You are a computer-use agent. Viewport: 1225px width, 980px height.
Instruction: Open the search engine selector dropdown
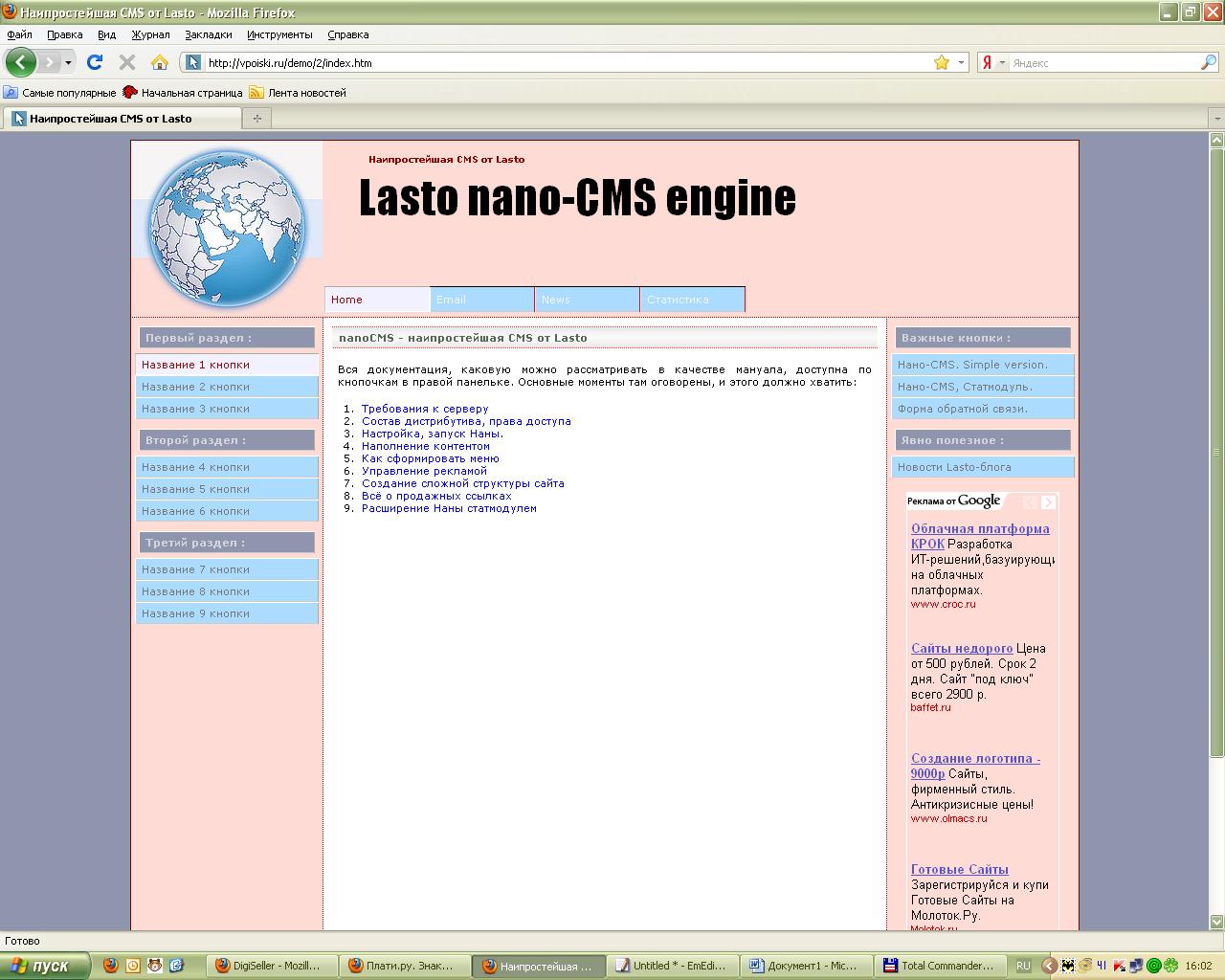point(1002,62)
